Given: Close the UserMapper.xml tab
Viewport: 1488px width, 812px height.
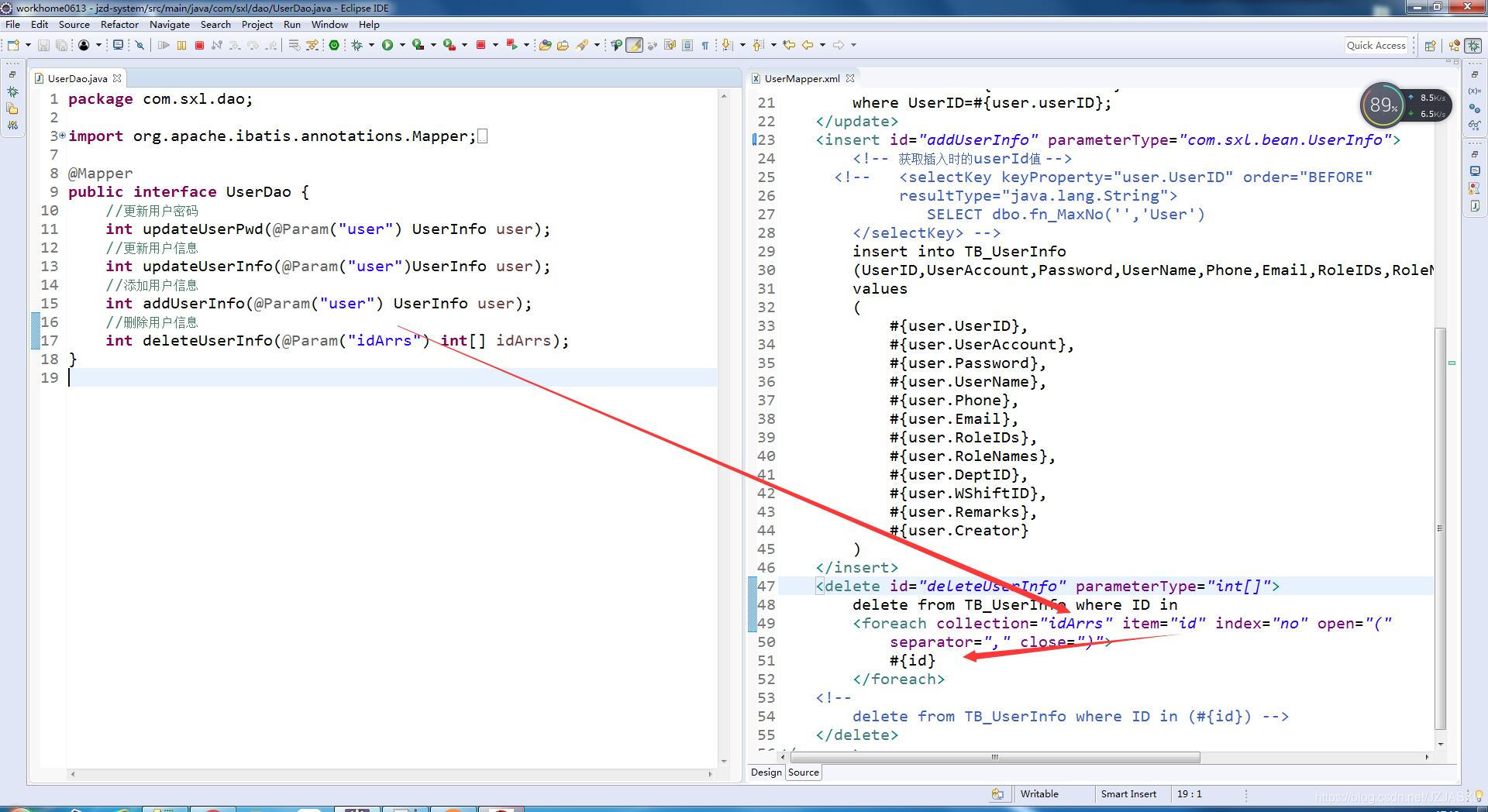Looking at the screenshot, I should click(x=850, y=78).
